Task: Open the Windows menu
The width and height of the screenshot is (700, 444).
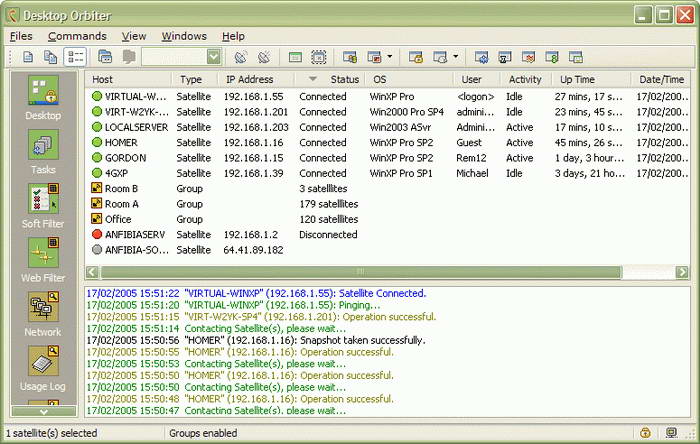Action: point(184,36)
